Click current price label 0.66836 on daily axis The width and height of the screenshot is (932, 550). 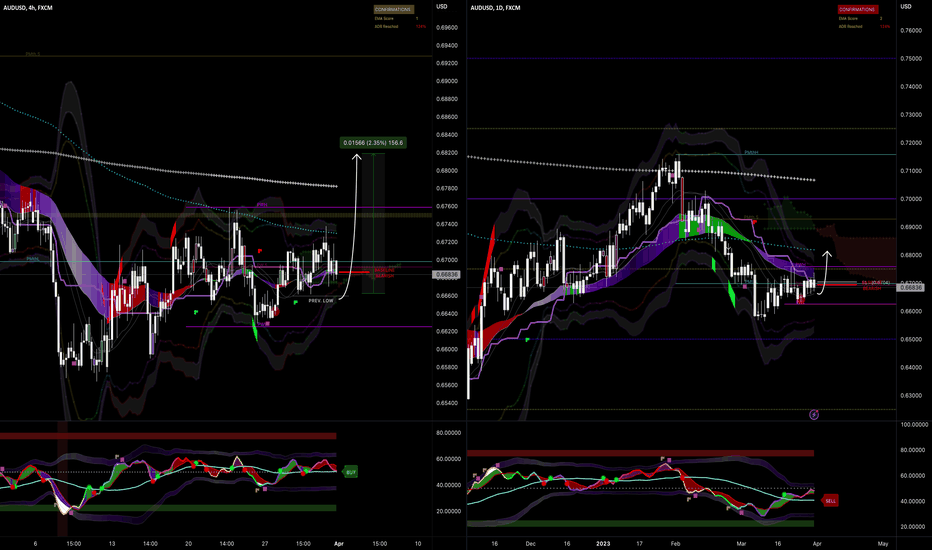point(911,288)
